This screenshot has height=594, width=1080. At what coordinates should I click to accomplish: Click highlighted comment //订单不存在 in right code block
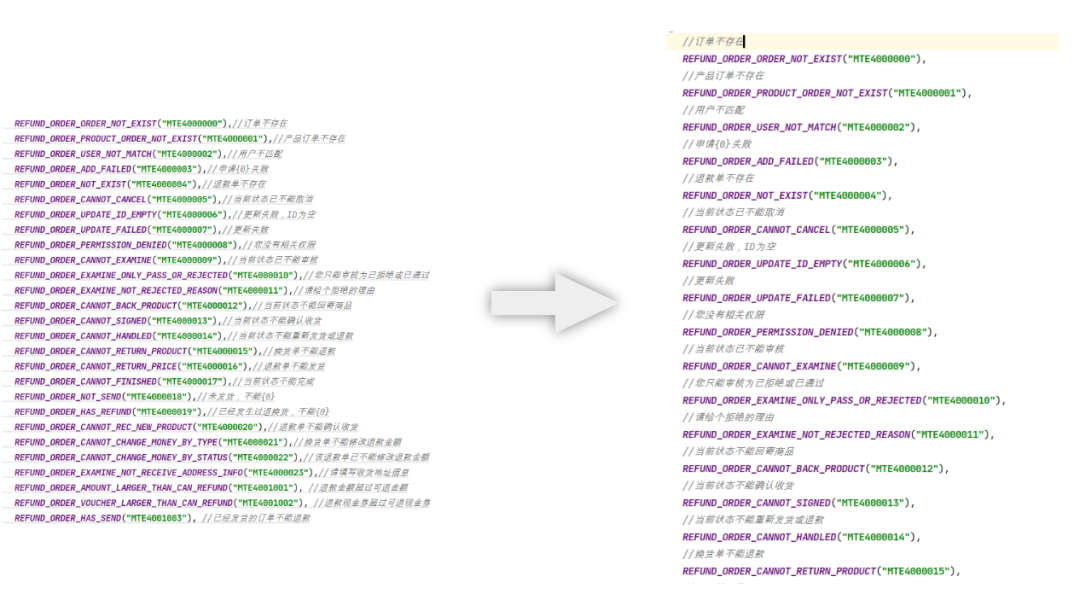pyautogui.click(x=714, y=41)
